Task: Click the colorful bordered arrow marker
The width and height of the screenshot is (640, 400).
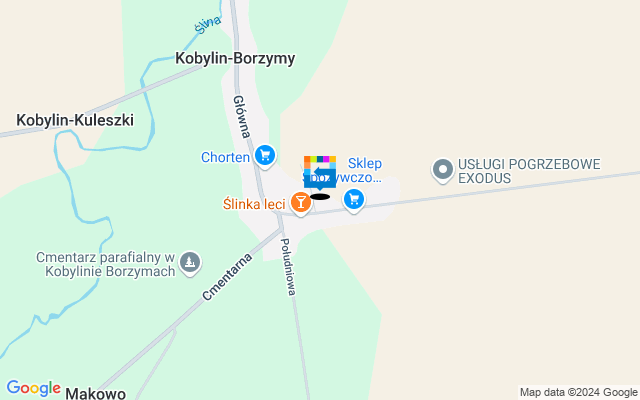Action: coord(320,173)
